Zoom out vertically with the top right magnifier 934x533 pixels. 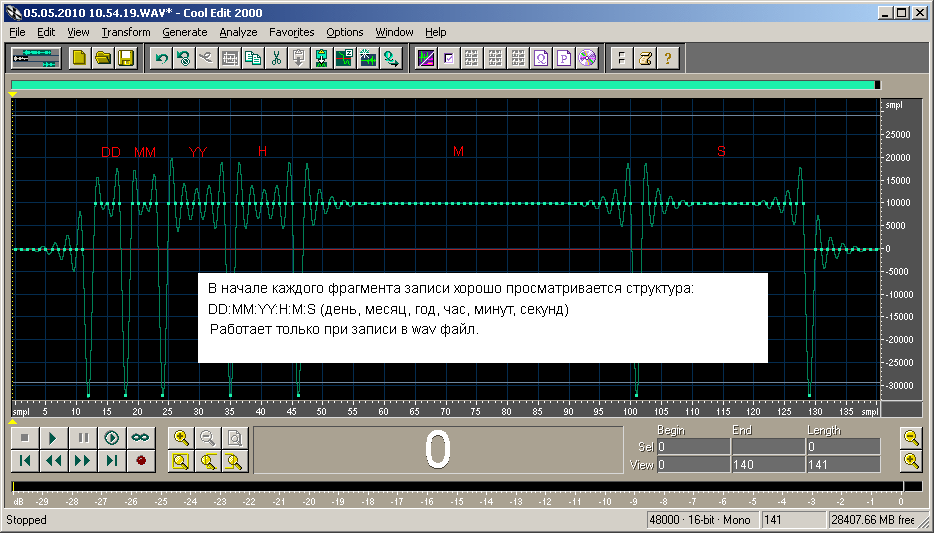pos(911,438)
